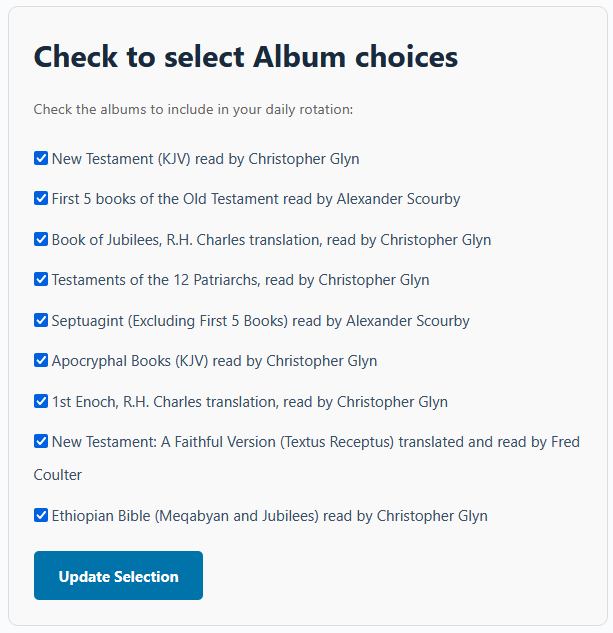Click the '1st Enoch, R.H. Charles translation' label

pos(165,402)
